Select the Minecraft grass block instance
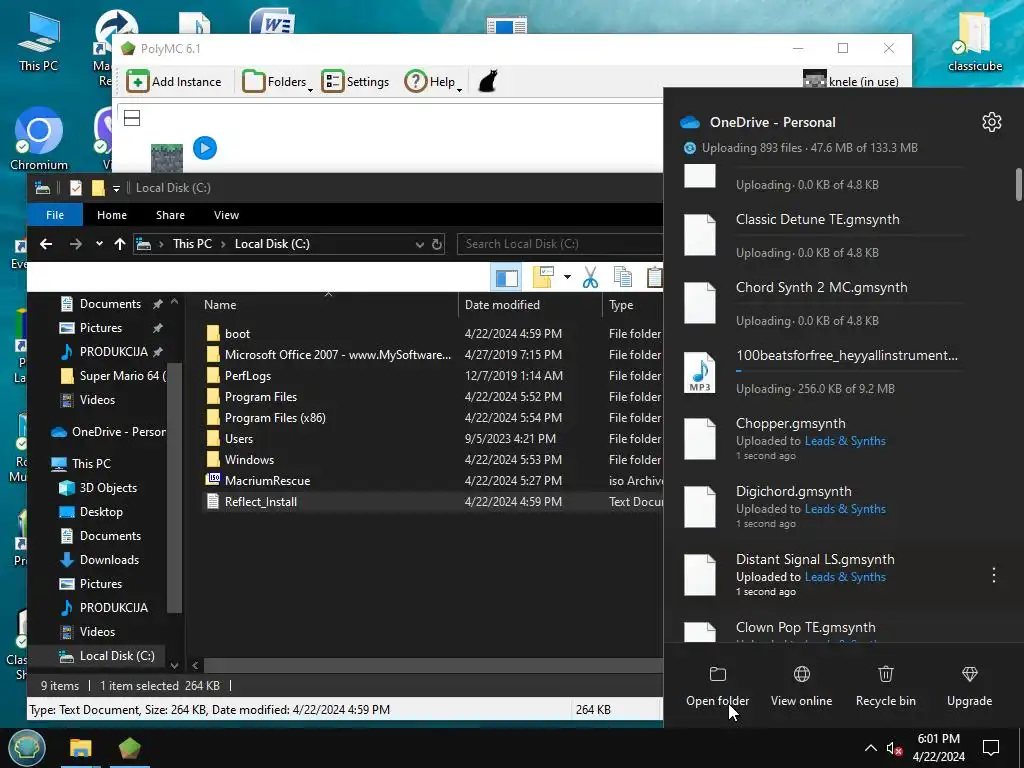 (x=167, y=158)
